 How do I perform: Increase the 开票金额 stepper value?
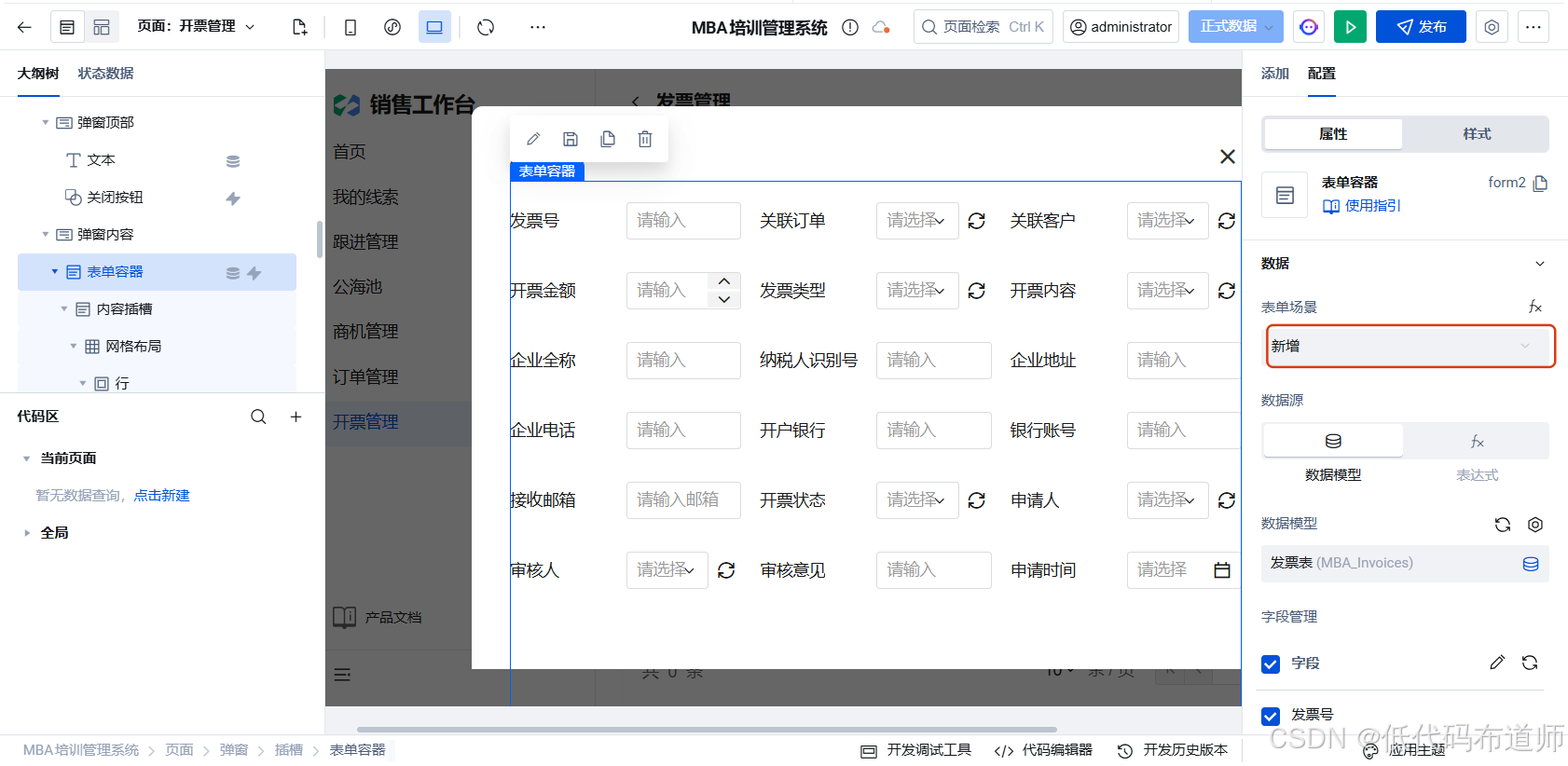(724, 281)
